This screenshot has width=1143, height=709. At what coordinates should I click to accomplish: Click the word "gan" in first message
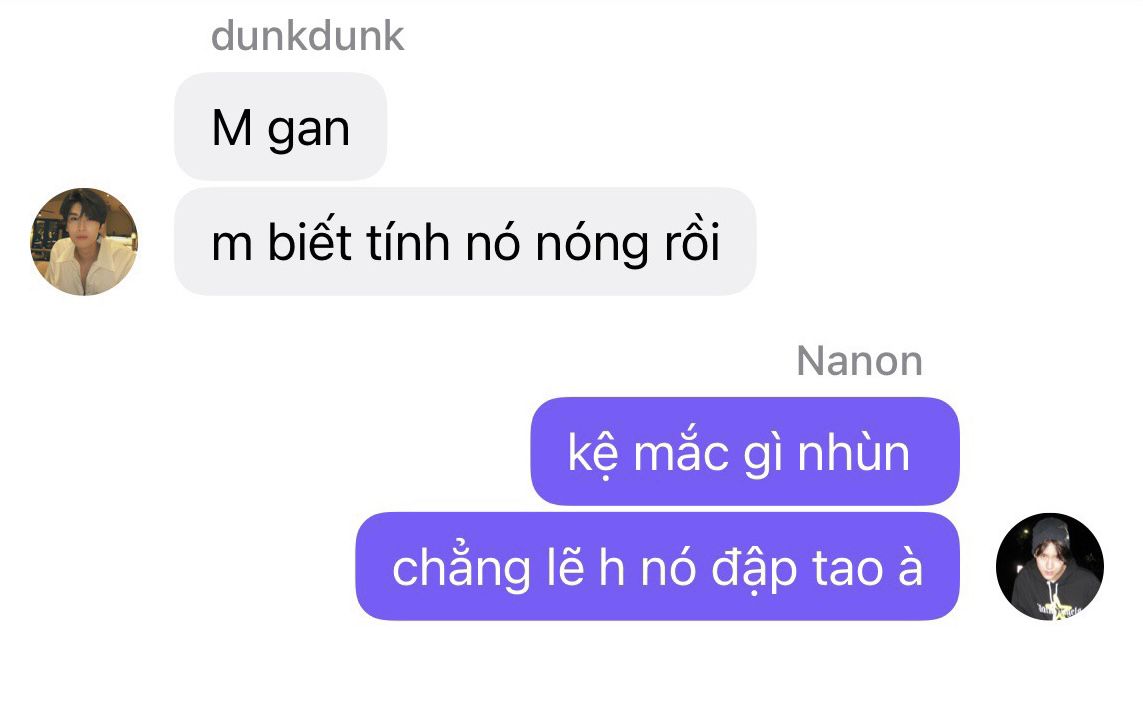coord(308,131)
